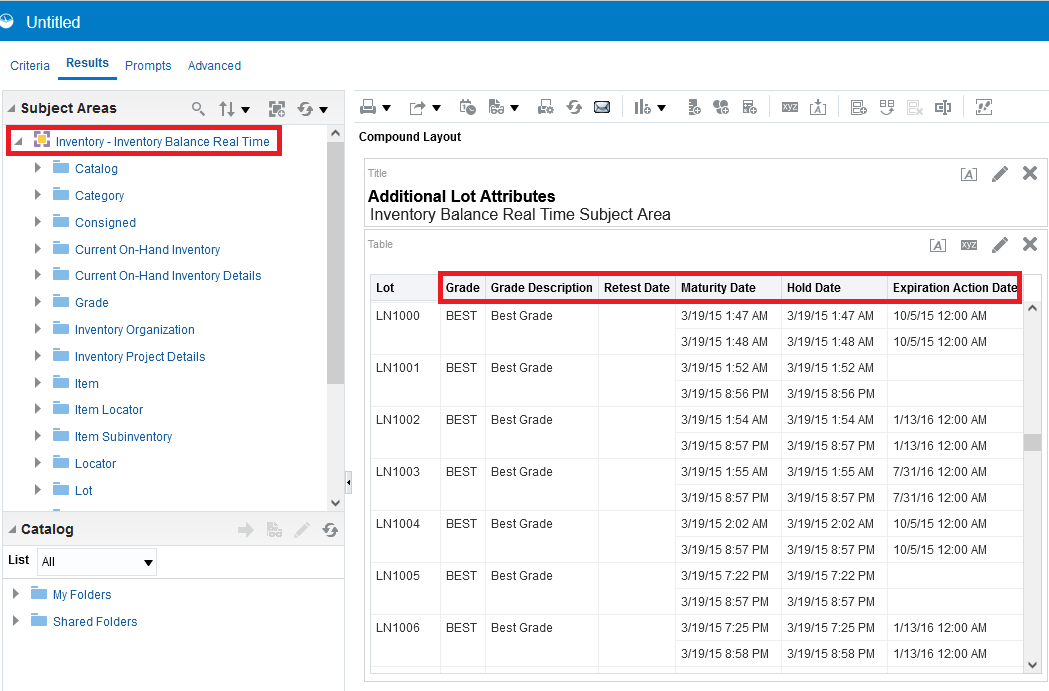The height and width of the screenshot is (691, 1049).
Task: Collapse the Subject Areas panel
Action: click(11, 108)
